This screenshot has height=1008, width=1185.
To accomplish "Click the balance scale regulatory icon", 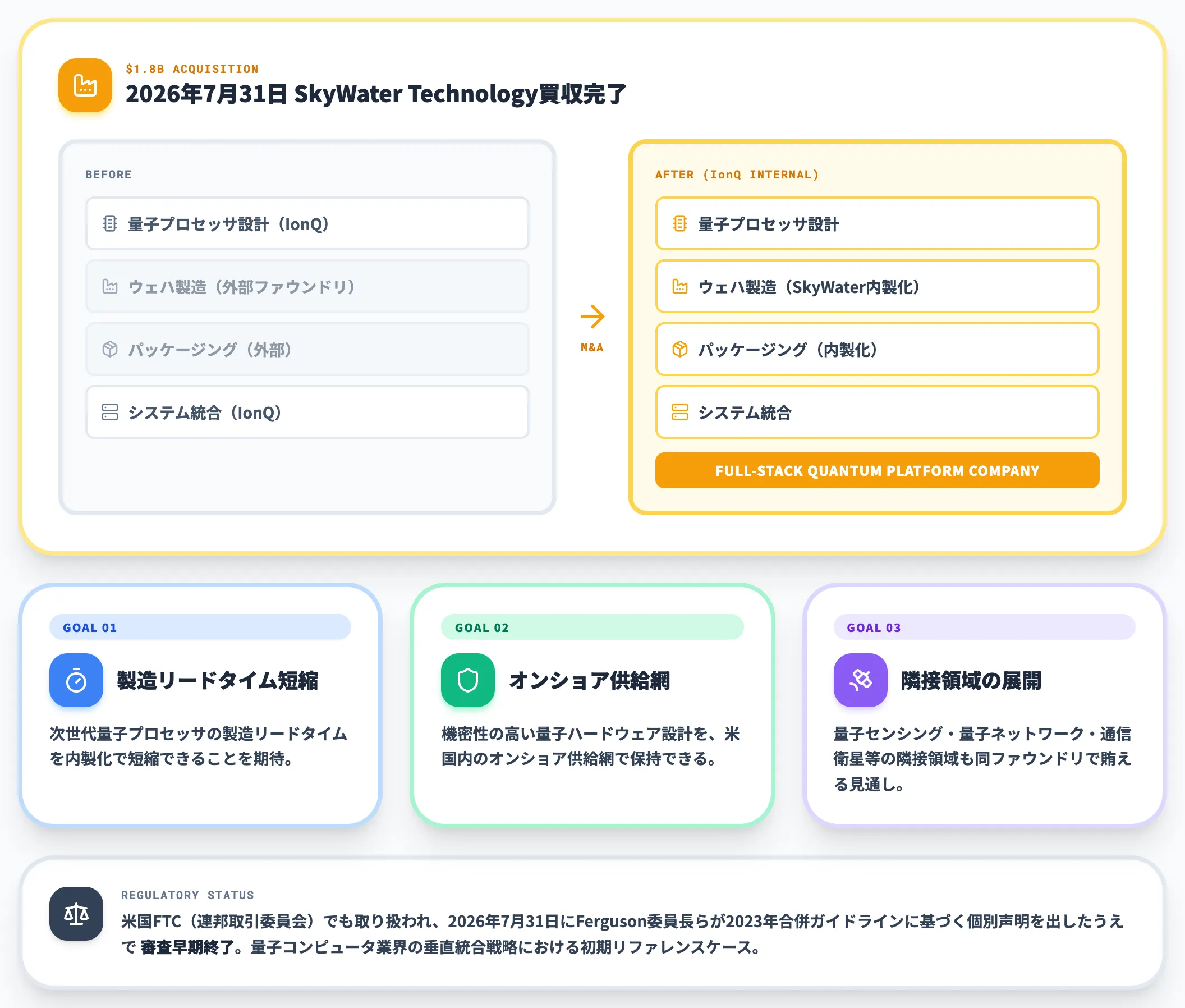I will [76, 914].
